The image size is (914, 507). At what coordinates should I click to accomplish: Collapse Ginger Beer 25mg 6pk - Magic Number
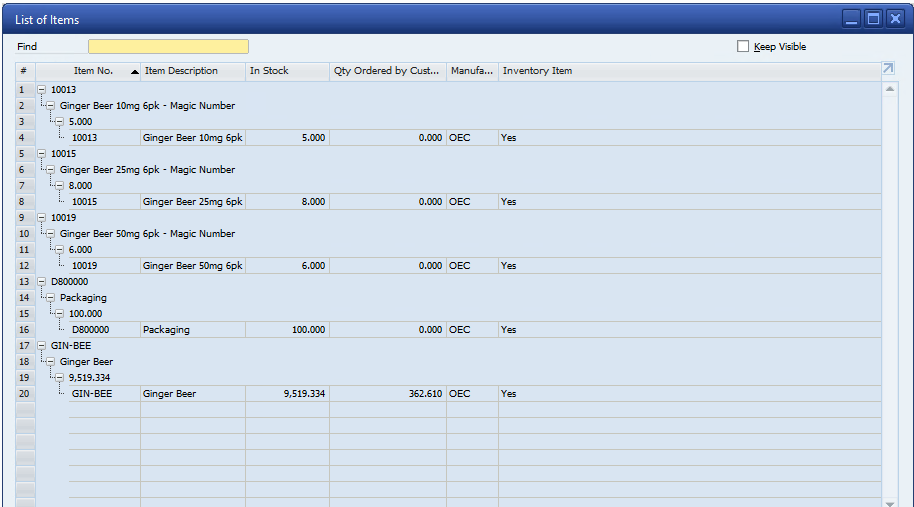point(51,170)
